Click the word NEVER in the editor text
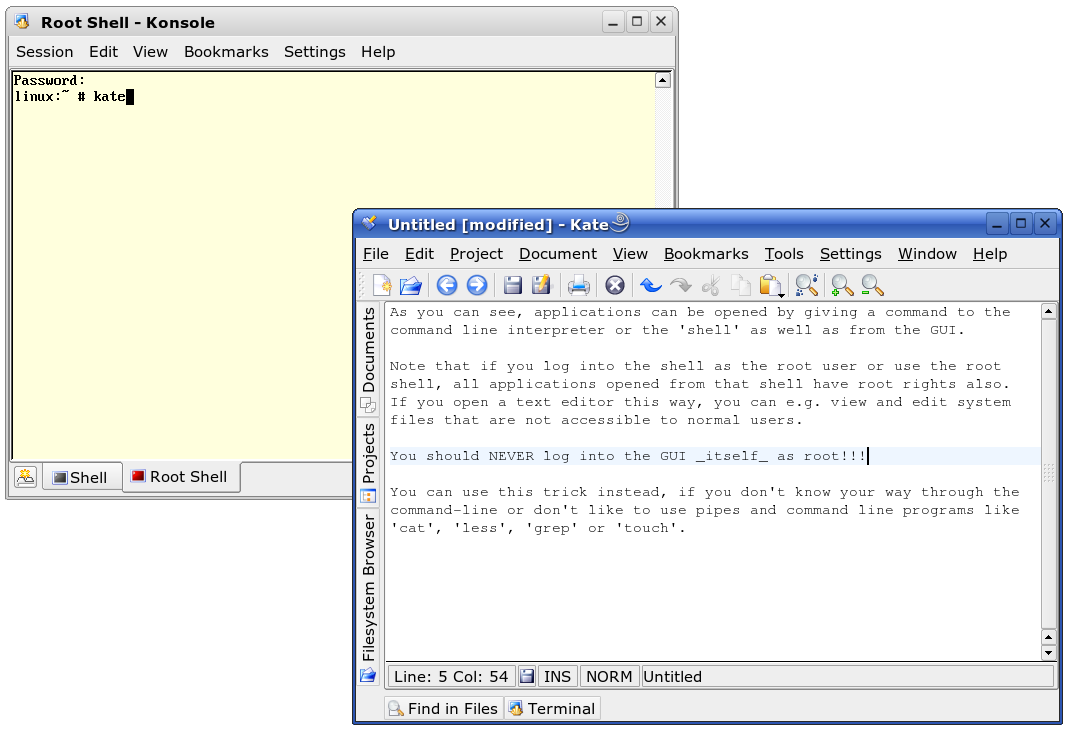Image resolution: width=1066 pixels, height=730 pixels. point(511,456)
